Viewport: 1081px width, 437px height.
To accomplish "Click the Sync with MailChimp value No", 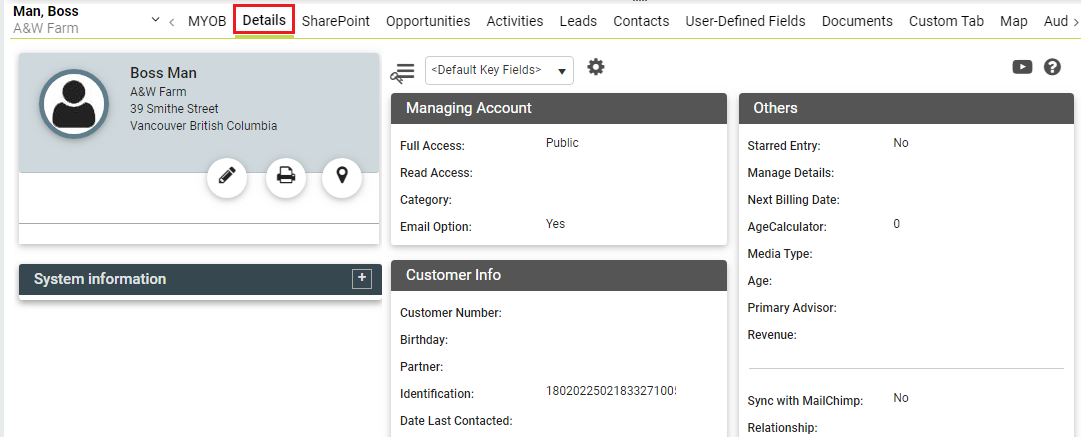I will click(x=901, y=398).
